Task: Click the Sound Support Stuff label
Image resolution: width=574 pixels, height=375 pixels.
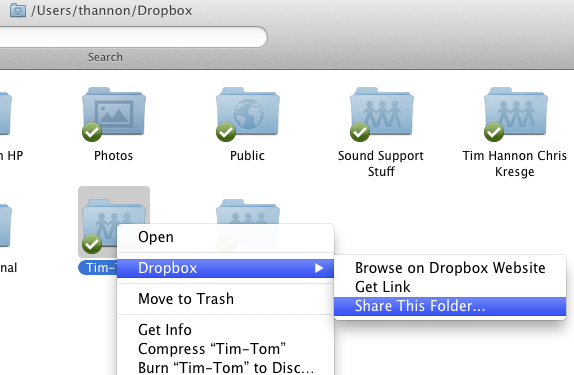Action: [381, 163]
